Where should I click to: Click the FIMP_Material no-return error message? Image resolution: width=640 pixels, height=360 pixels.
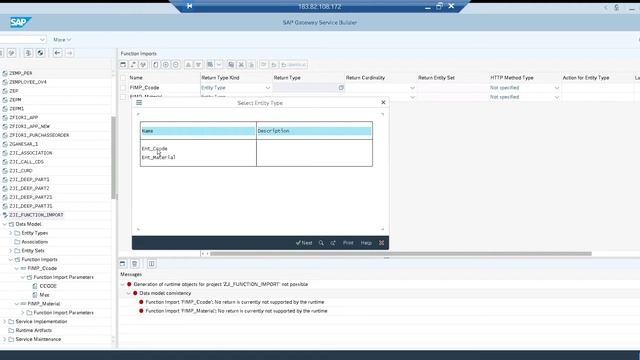coord(236,311)
